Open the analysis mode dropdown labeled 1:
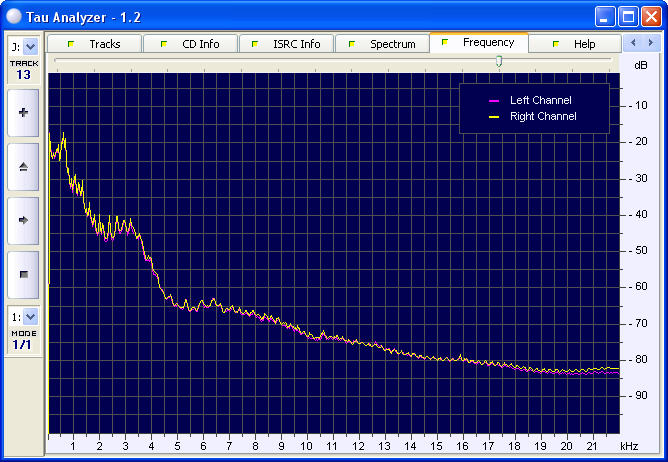Screen dimensions: 668x462 tap(30, 317)
